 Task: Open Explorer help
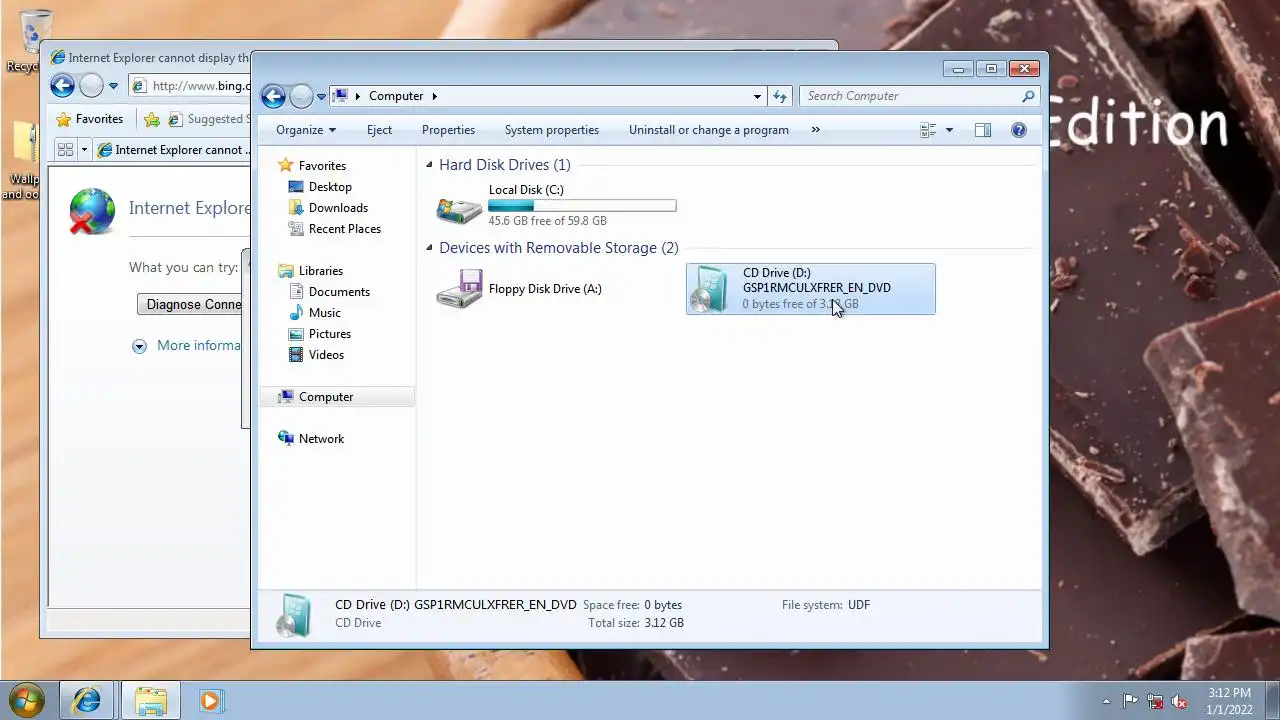[x=1019, y=130]
